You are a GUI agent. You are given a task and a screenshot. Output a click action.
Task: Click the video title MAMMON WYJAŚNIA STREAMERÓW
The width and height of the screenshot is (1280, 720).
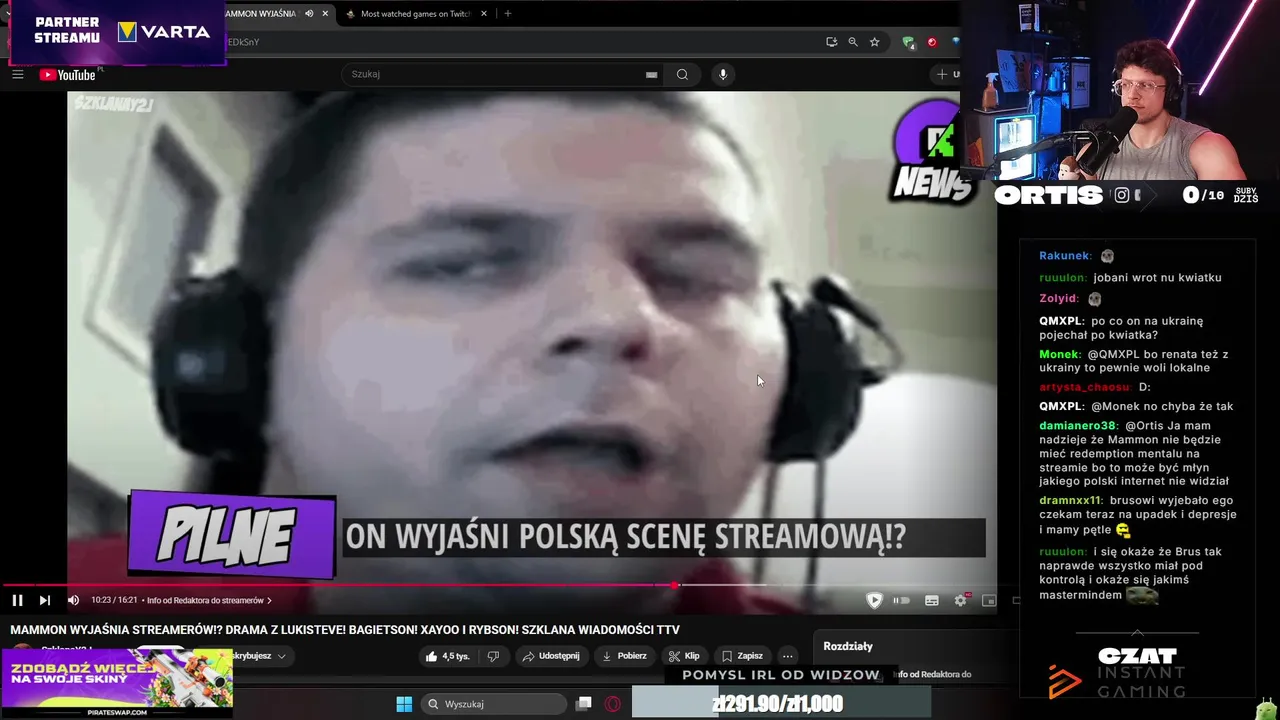[345, 630]
